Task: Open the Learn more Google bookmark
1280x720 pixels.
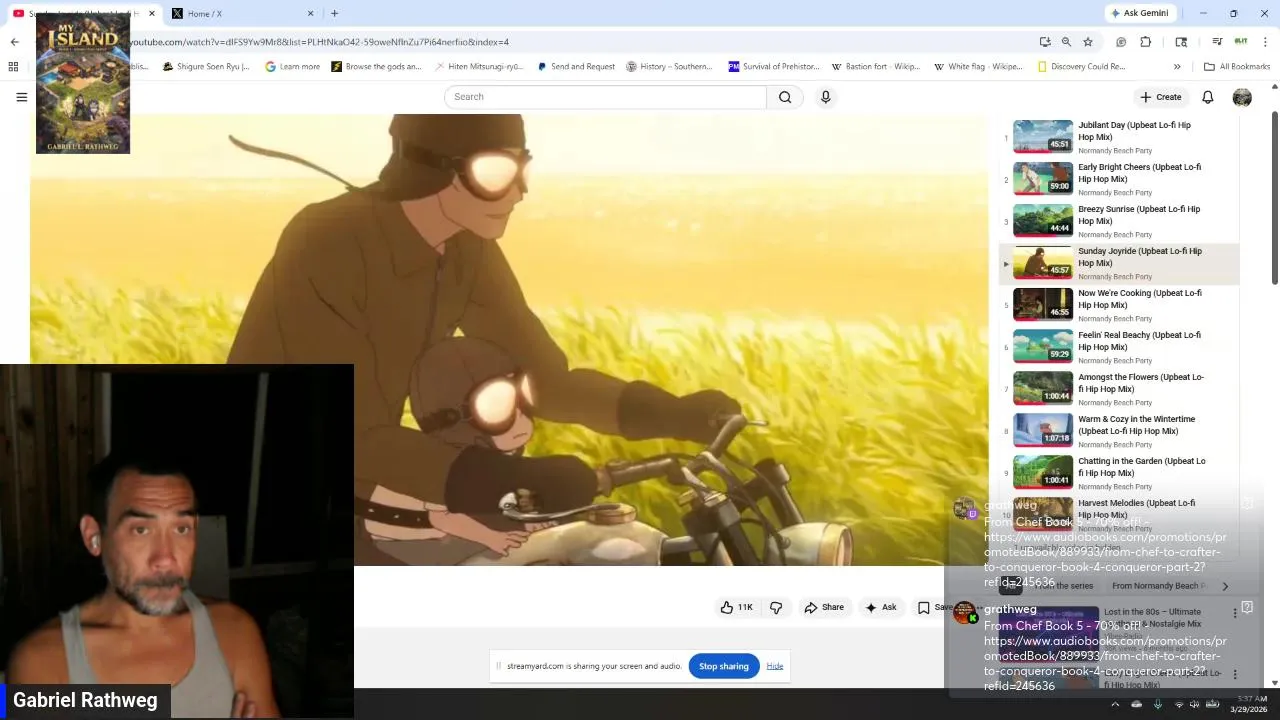Action: point(293,67)
